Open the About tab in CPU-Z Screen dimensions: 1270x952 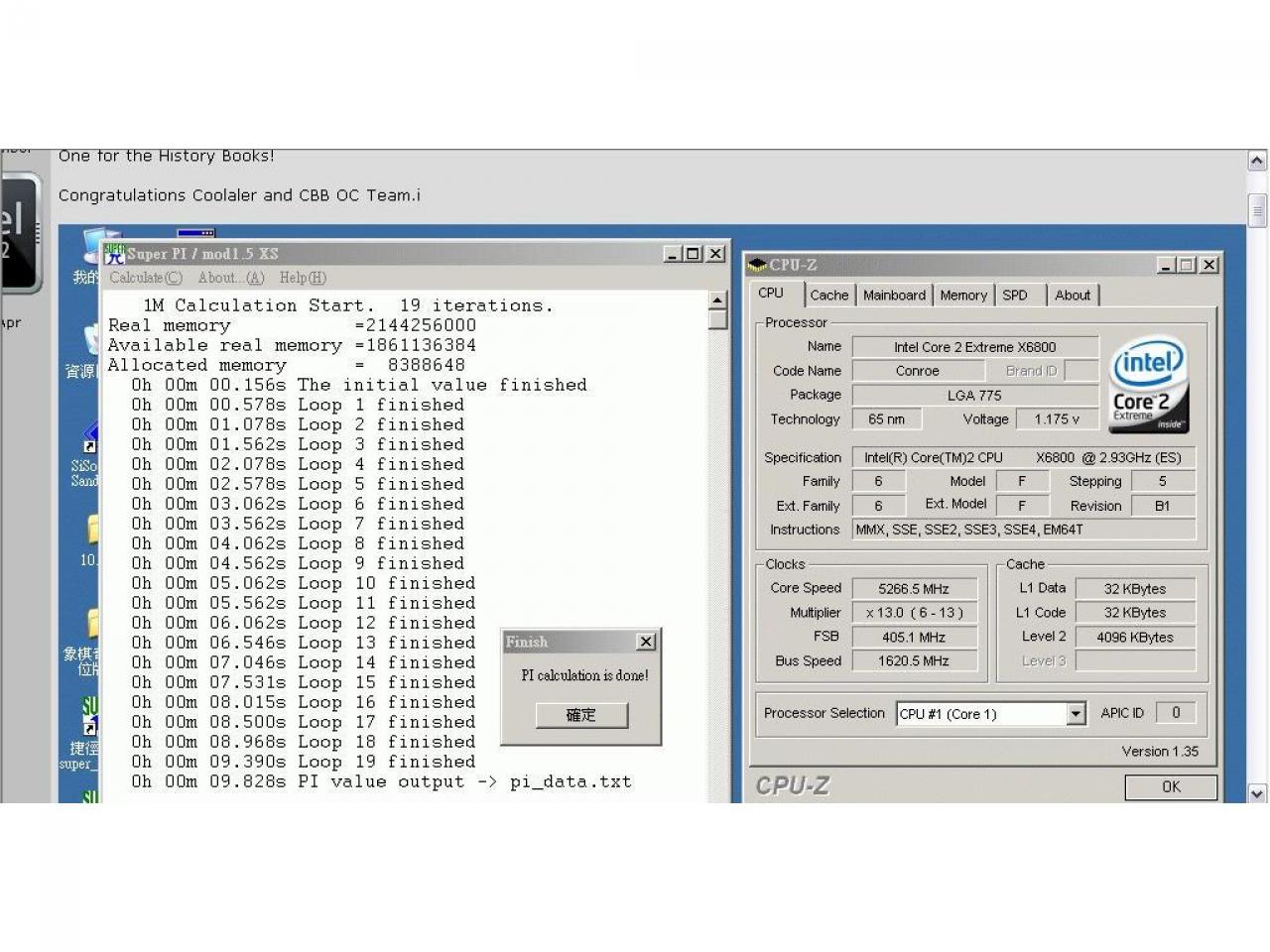click(x=1073, y=296)
